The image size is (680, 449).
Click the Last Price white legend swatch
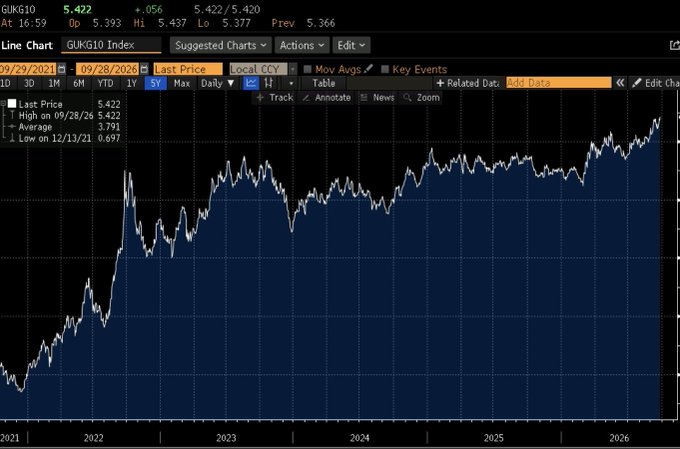pyautogui.click(x=12, y=104)
